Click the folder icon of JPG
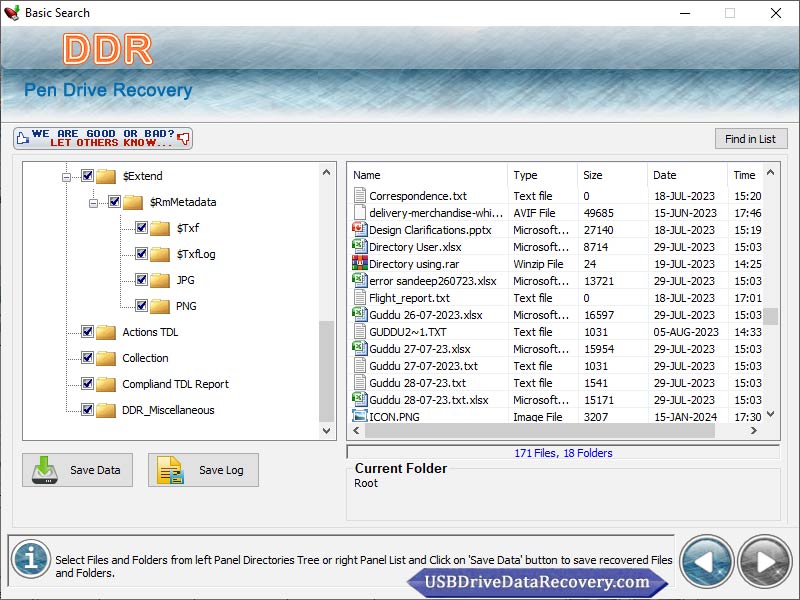Image resolution: width=800 pixels, height=600 pixels. [160, 281]
